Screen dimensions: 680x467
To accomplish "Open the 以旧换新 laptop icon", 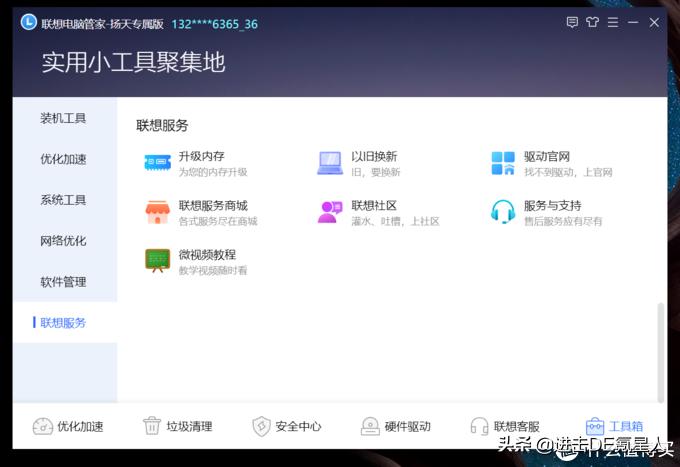I will [x=330, y=163].
